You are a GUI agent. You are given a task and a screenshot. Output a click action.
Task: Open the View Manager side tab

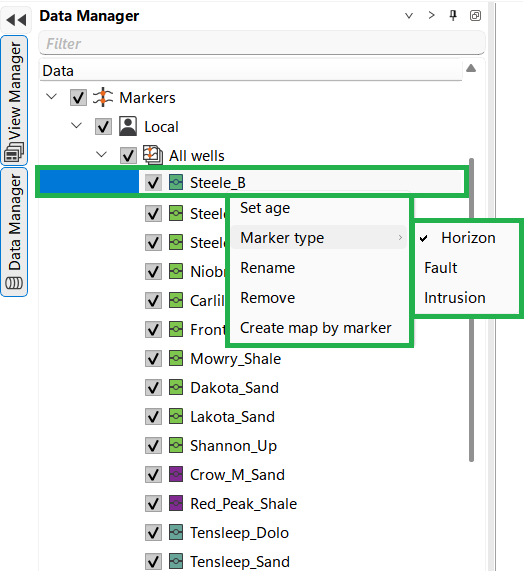[x=14, y=101]
